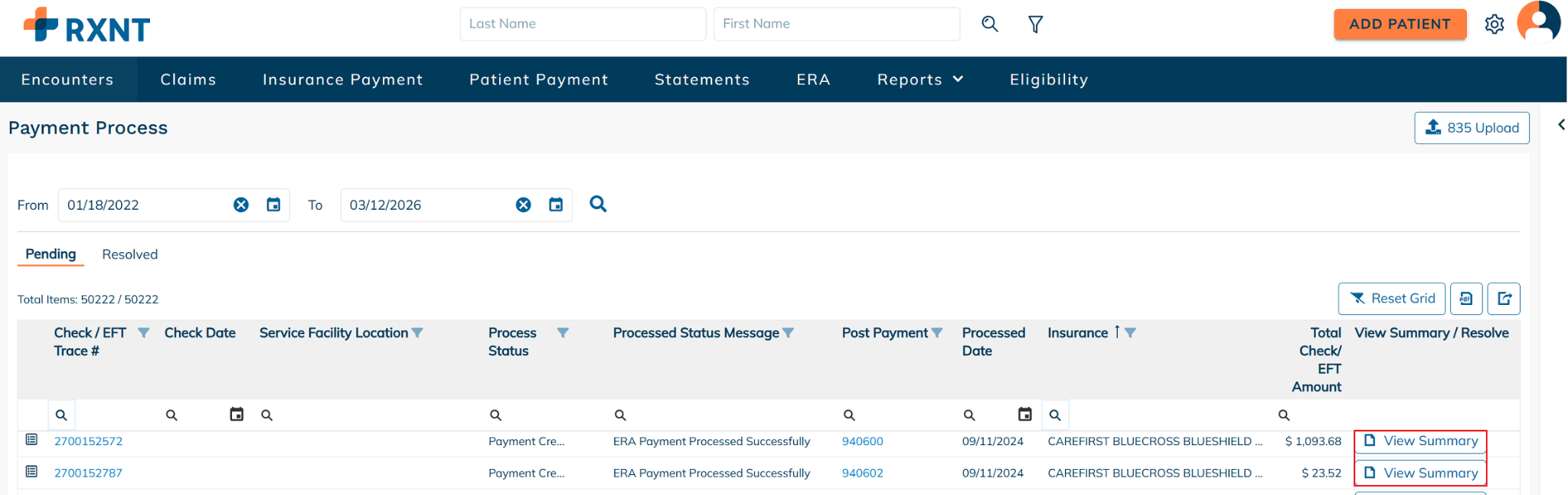Open the Post Payment column filter
The height and width of the screenshot is (495, 1568).
pyautogui.click(x=937, y=333)
